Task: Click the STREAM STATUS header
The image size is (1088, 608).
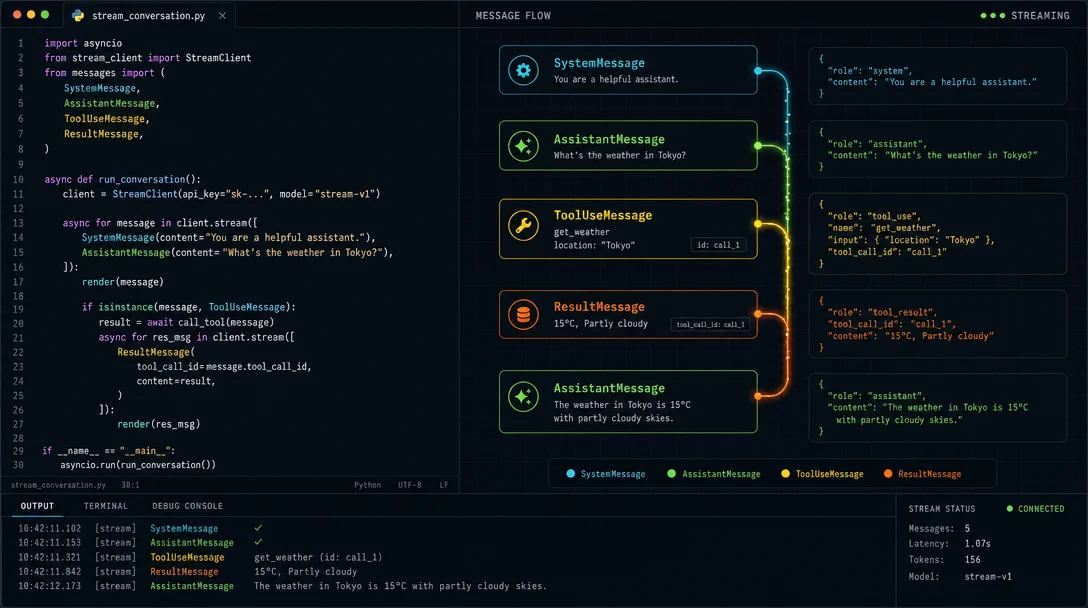Action: tap(942, 509)
